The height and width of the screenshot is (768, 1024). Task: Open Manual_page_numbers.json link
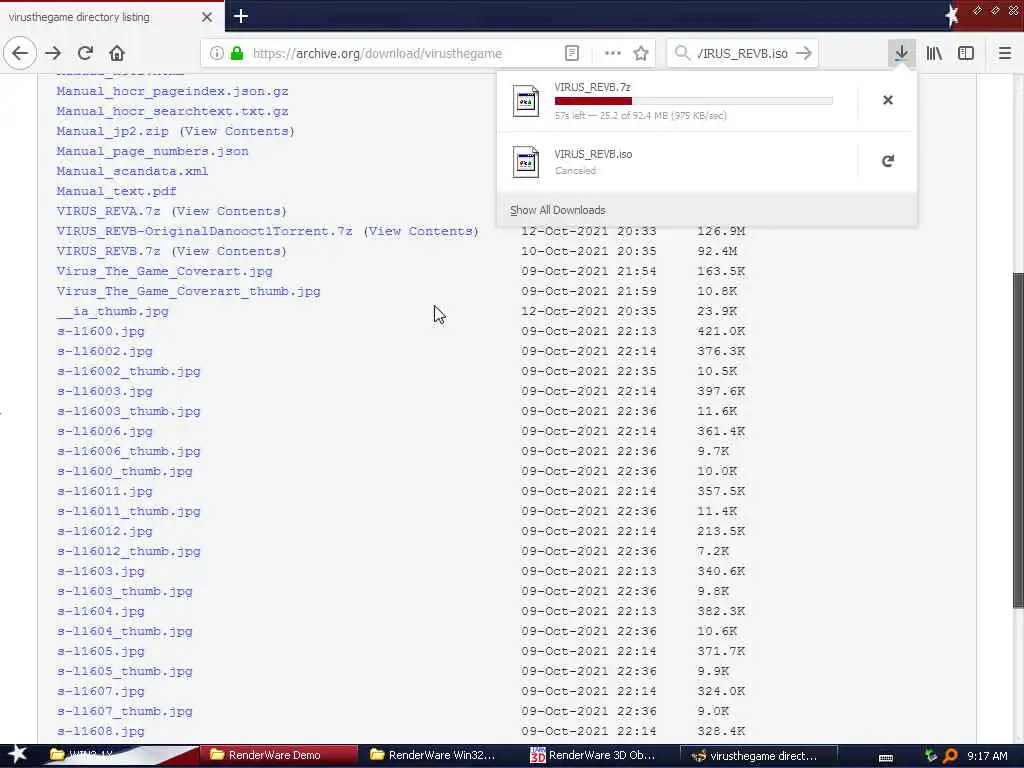(152, 151)
